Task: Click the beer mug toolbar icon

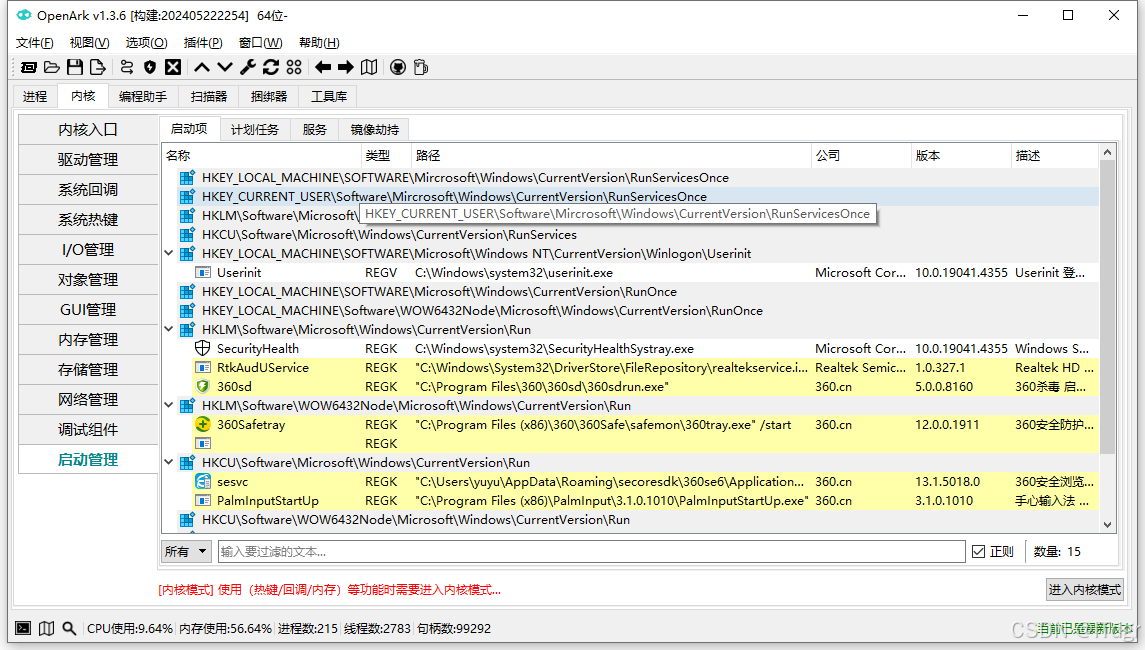Action: coord(421,67)
